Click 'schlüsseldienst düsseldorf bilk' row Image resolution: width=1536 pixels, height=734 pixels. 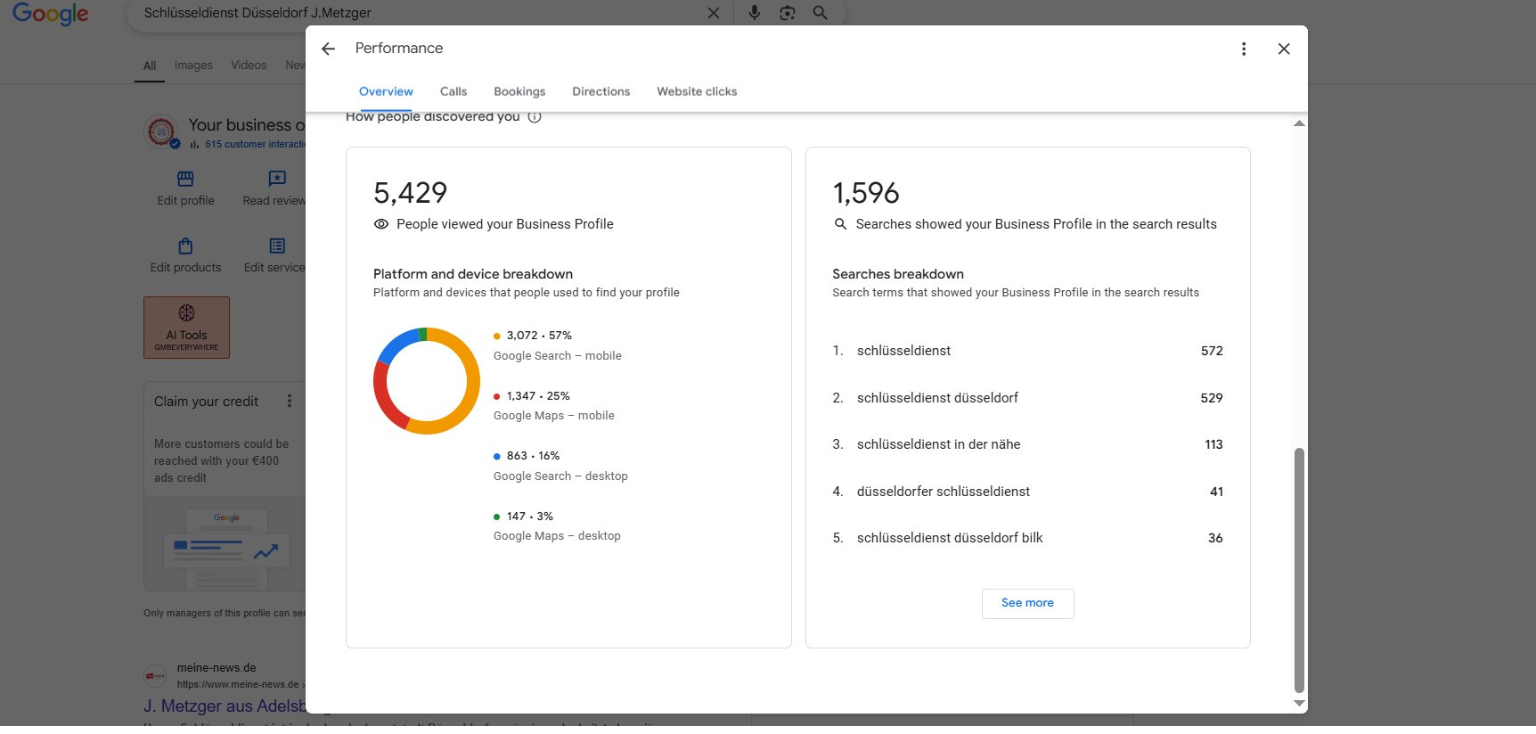[x=1027, y=538]
